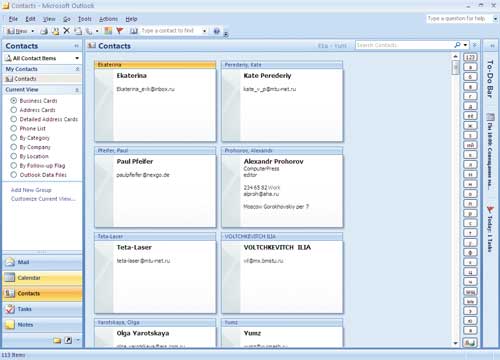Collapse the My Contacts group
The image size is (500, 360).
pyautogui.click(x=77, y=69)
